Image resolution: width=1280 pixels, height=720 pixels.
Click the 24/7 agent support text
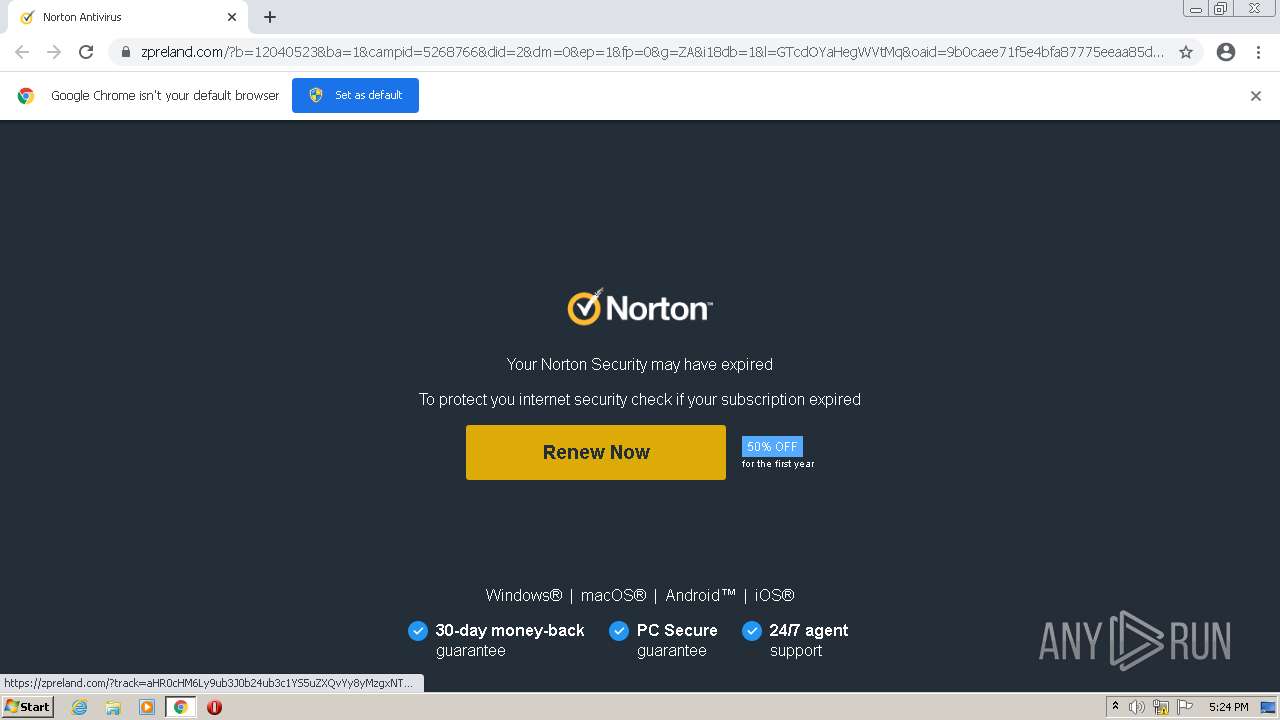click(808, 640)
